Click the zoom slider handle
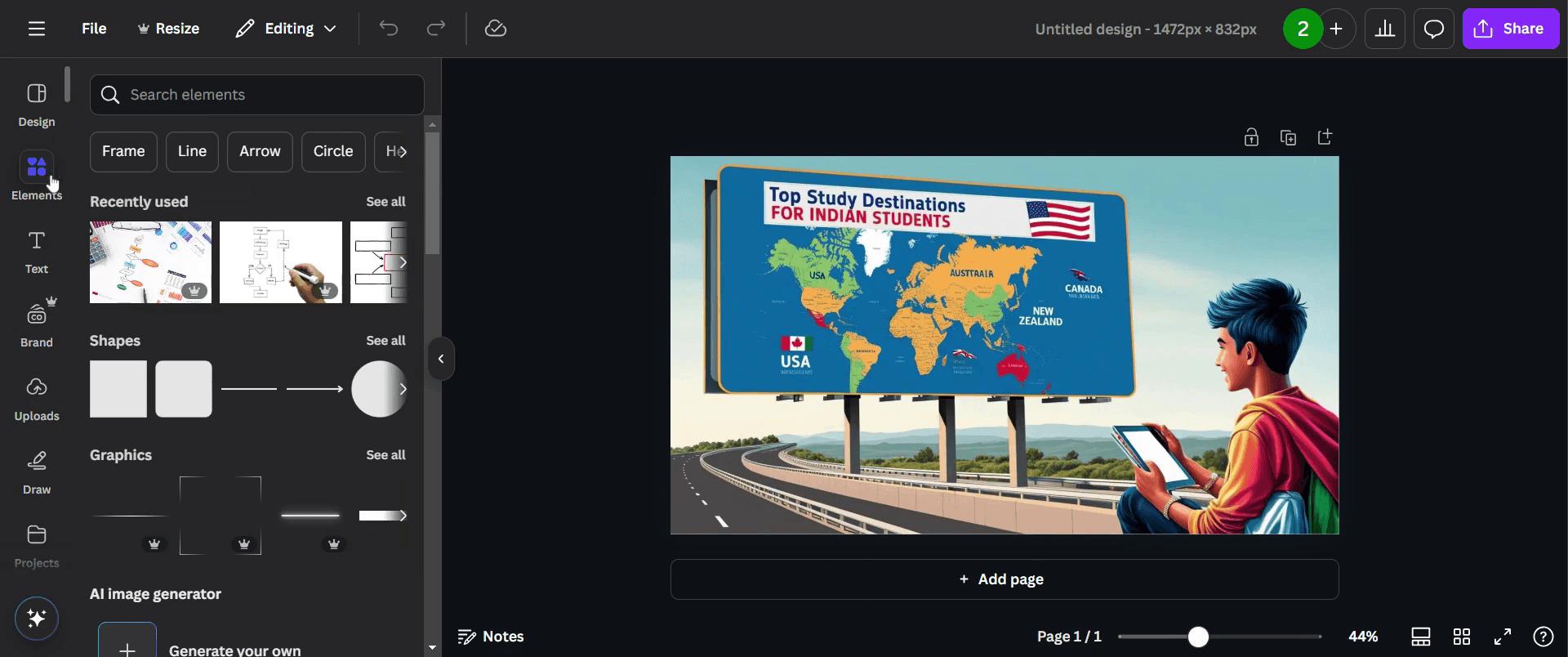Image resolution: width=1568 pixels, height=657 pixels. 1198,637
